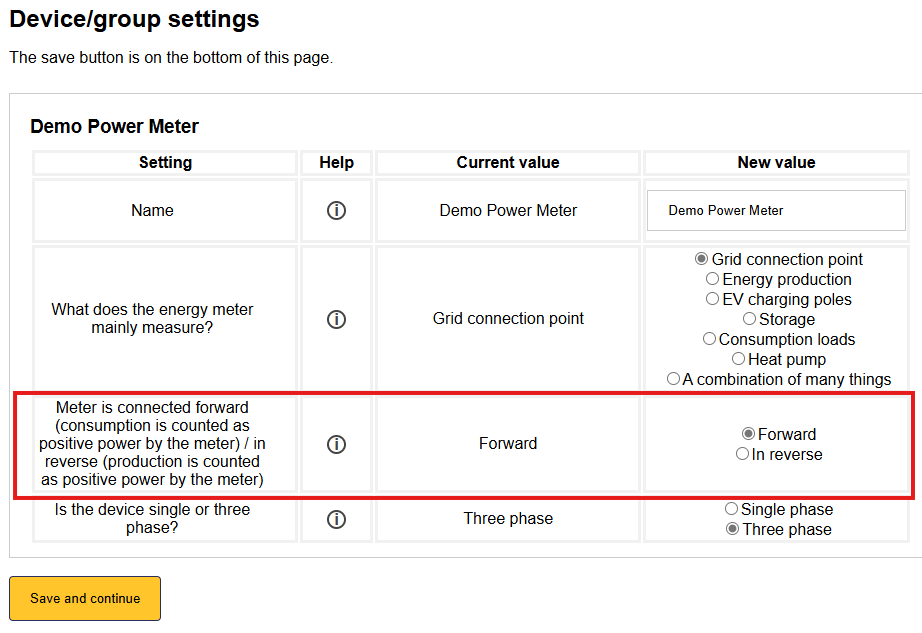
Task: Click the Setting column header
Action: point(165,163)
